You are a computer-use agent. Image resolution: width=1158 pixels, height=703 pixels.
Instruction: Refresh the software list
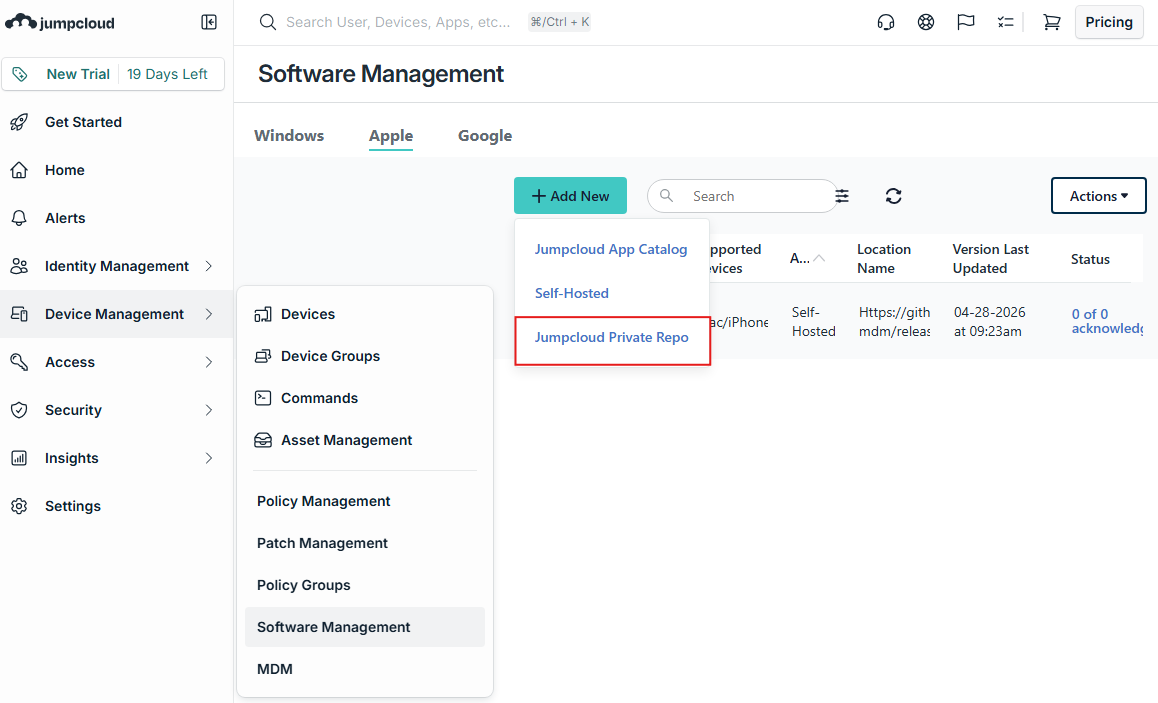pyautogui.click(x=894, y=196)
